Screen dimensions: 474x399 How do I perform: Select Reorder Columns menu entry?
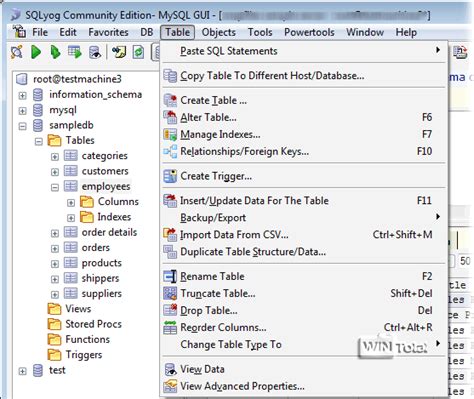(x=304, y=327)
